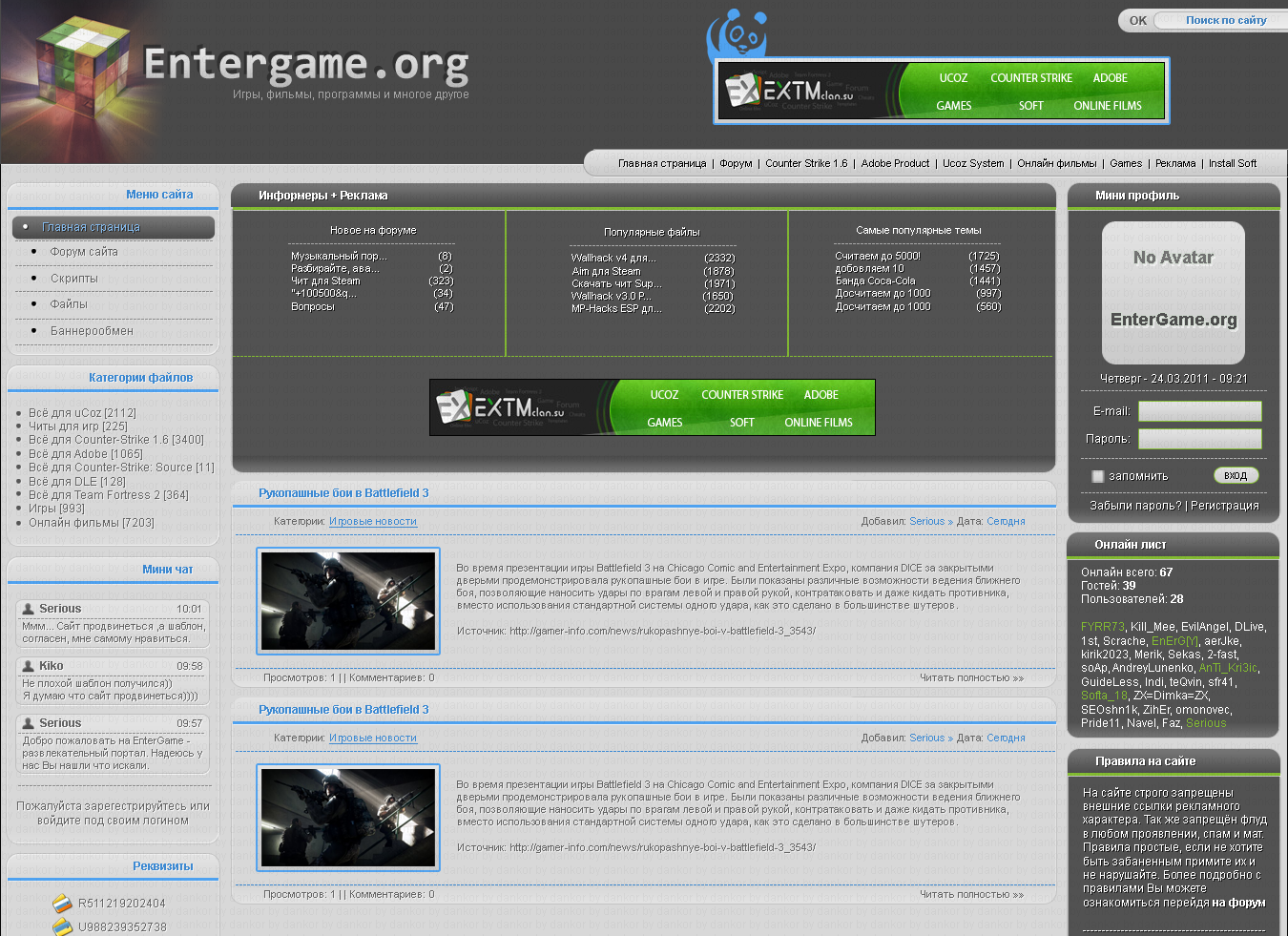Click Serious user icon at 09:57 chat message
Screen dimensions: 1288x936
pos(28,723)
